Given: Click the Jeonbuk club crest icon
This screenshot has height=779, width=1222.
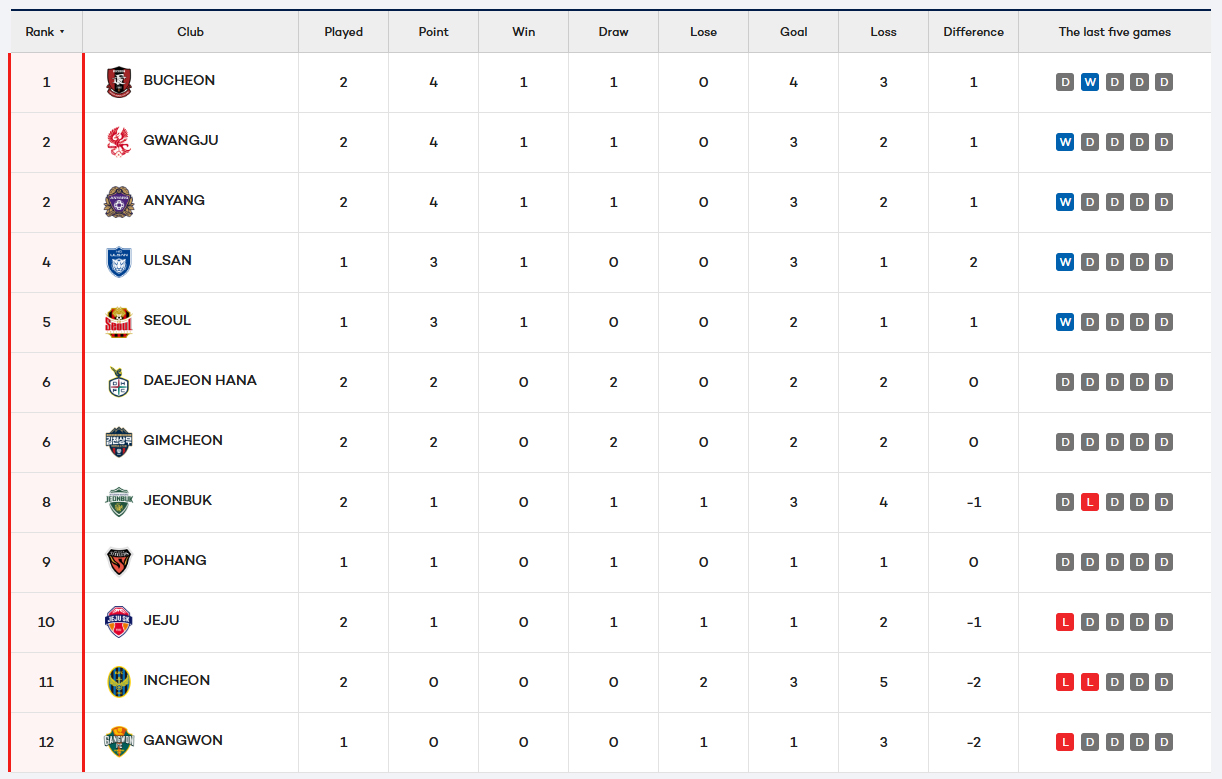Looking at the screenshot, I should 119,502.
